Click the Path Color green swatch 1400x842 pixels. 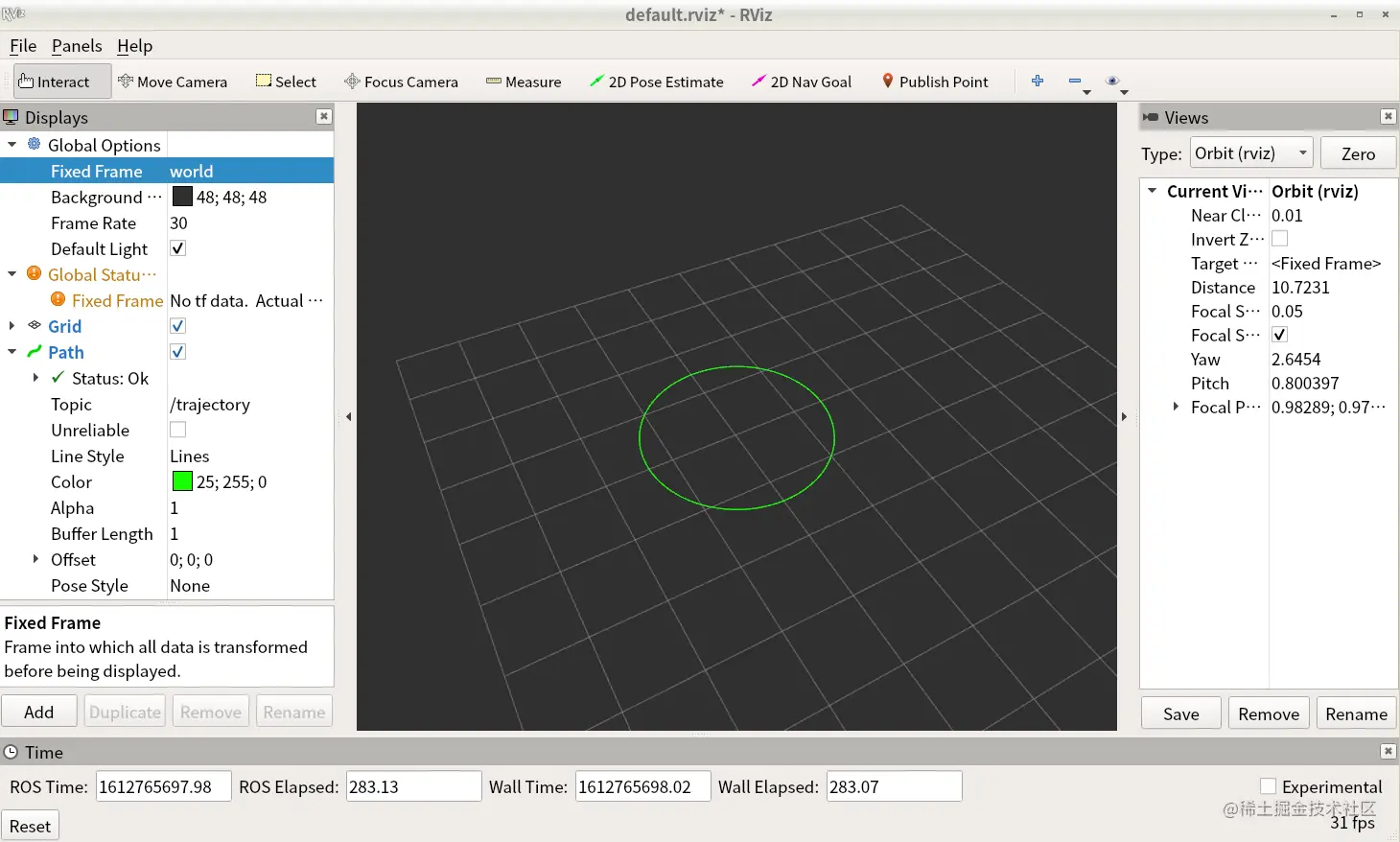pyautogui.click(x=182, y=481)
